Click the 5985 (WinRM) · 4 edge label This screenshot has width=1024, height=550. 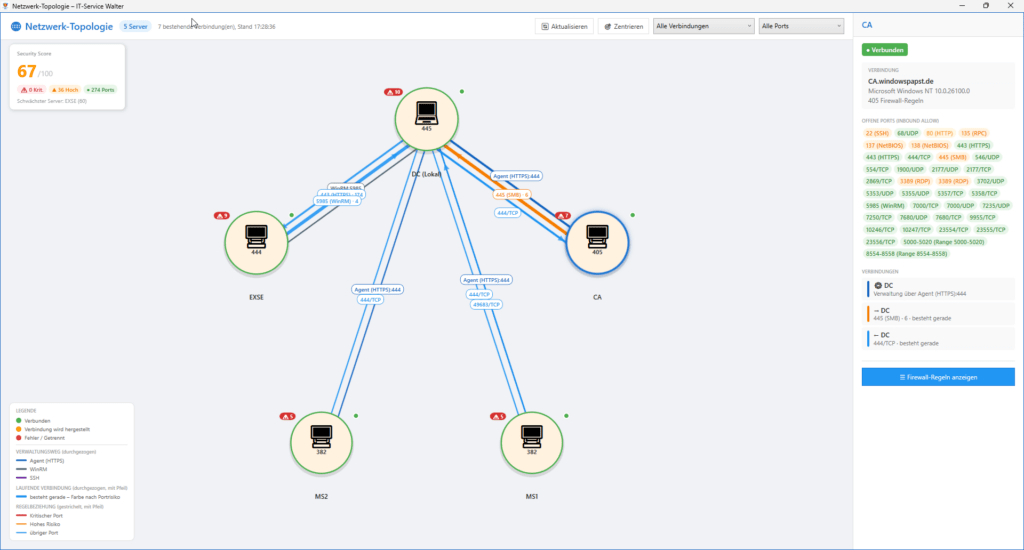tap(337, 201)
